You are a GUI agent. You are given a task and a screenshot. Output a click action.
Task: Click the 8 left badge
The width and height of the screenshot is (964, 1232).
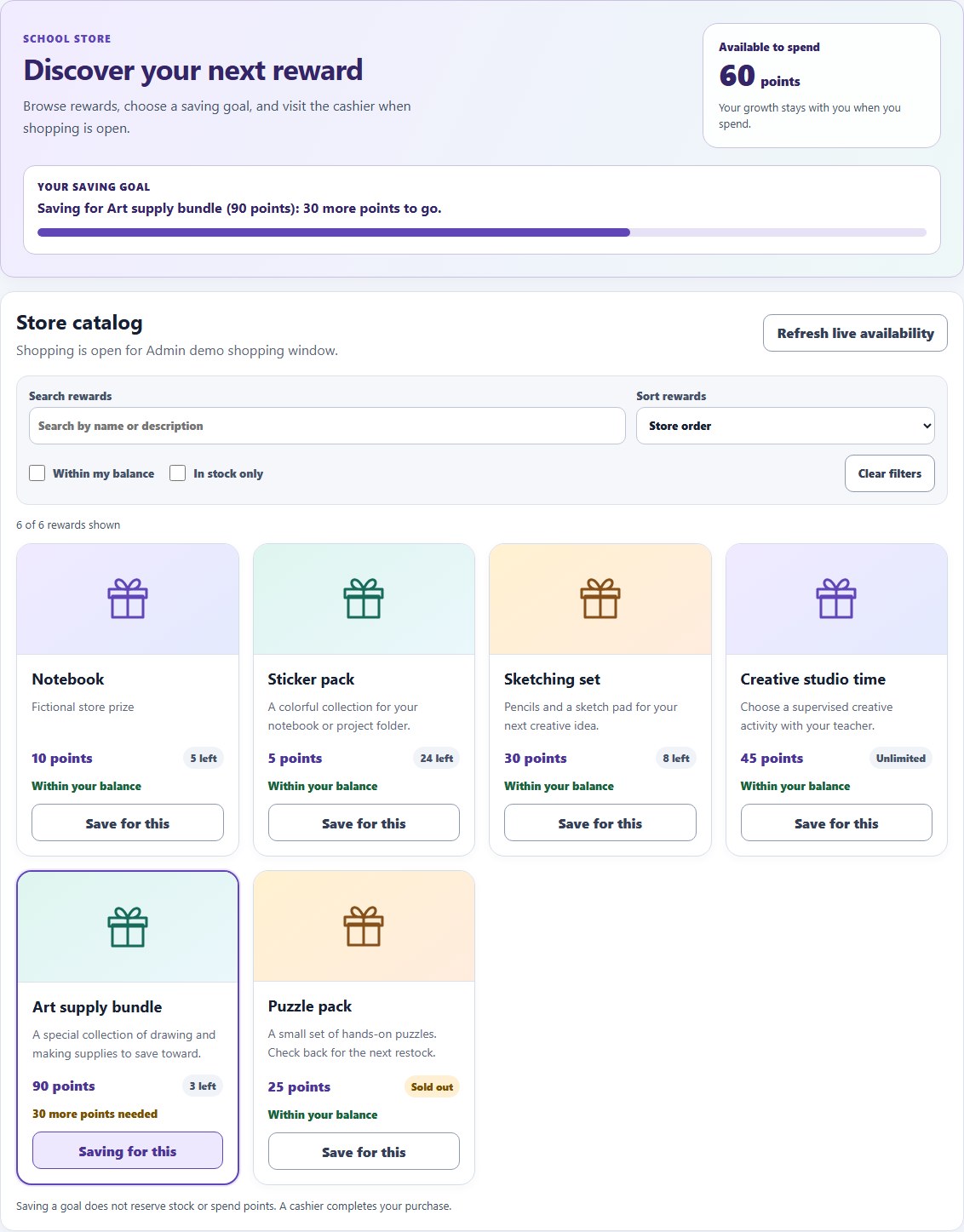click(676, 758)
